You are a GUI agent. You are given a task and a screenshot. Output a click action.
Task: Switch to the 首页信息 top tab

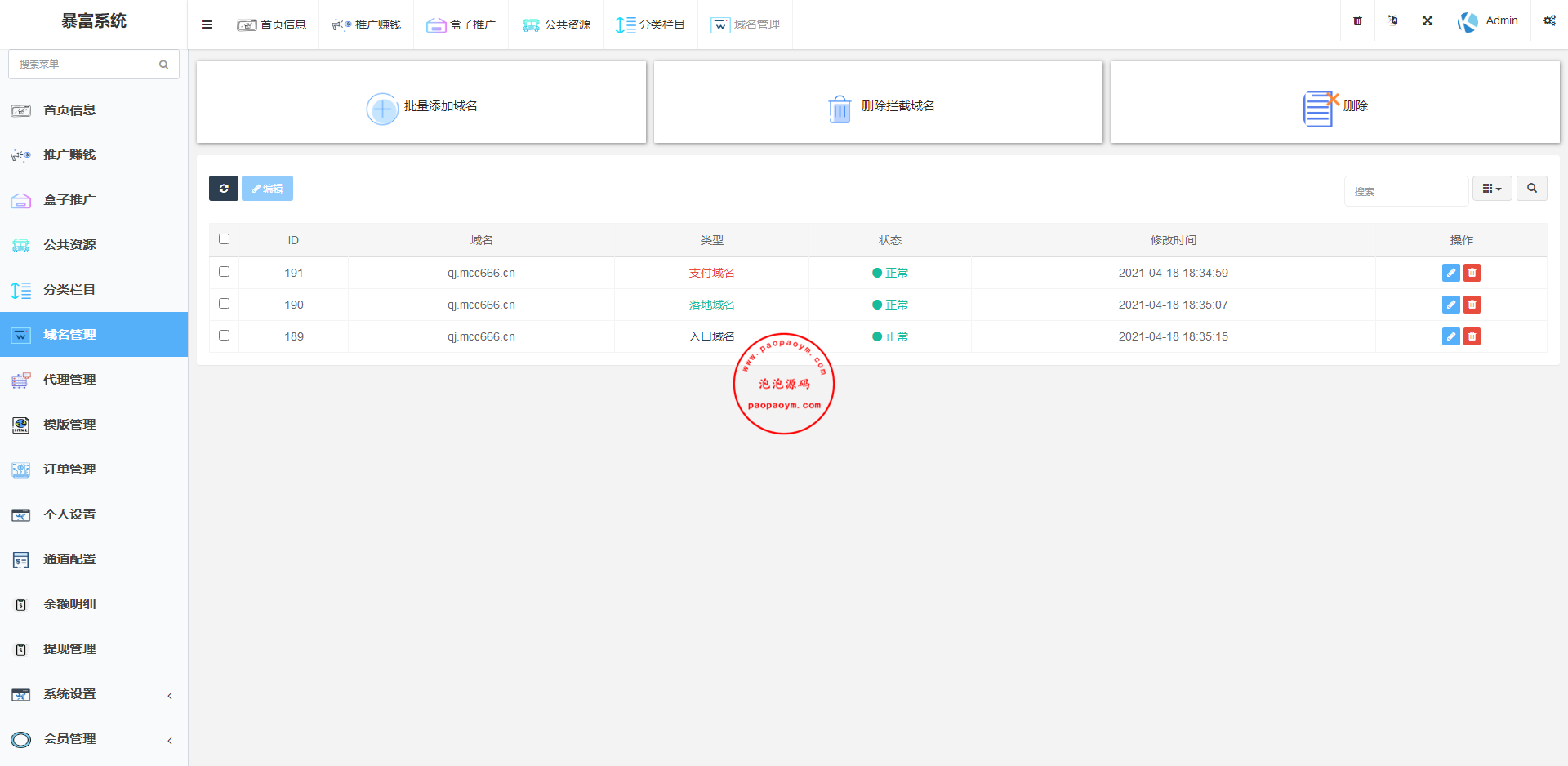click(272, 24)
